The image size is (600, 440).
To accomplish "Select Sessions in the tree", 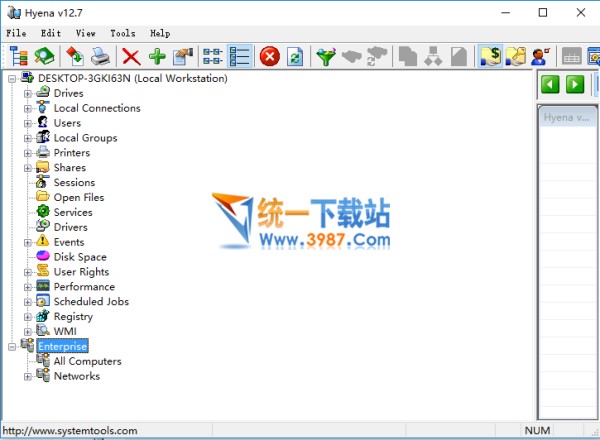I will coord(74,183).
